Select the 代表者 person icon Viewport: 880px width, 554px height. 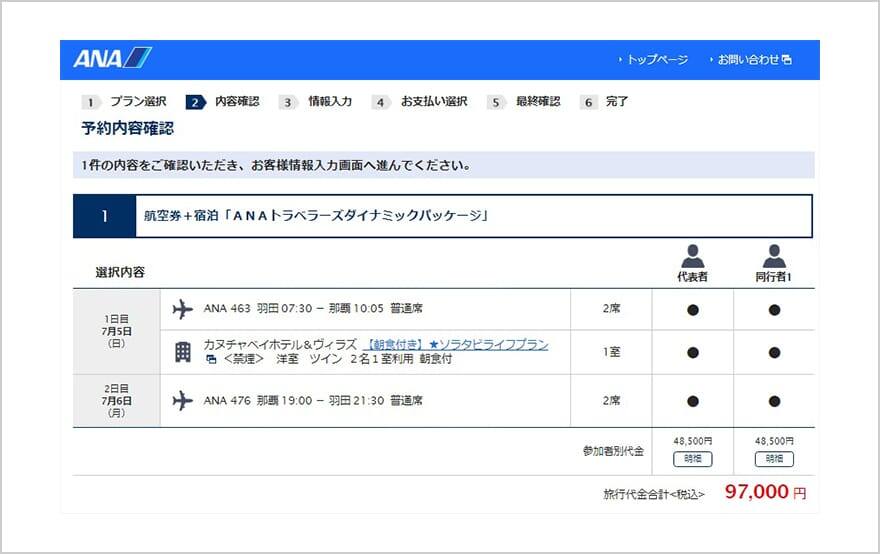pos(692,256)
